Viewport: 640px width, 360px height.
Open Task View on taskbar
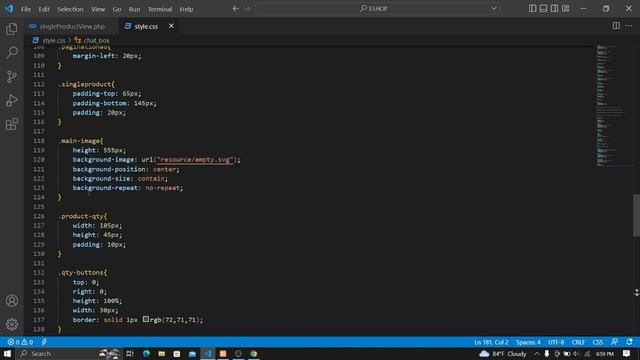coord(129,353)
